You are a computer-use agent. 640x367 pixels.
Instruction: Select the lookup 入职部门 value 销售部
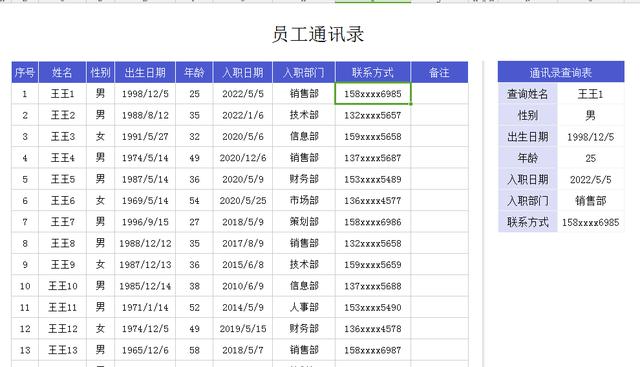click(x=591, y=201)
